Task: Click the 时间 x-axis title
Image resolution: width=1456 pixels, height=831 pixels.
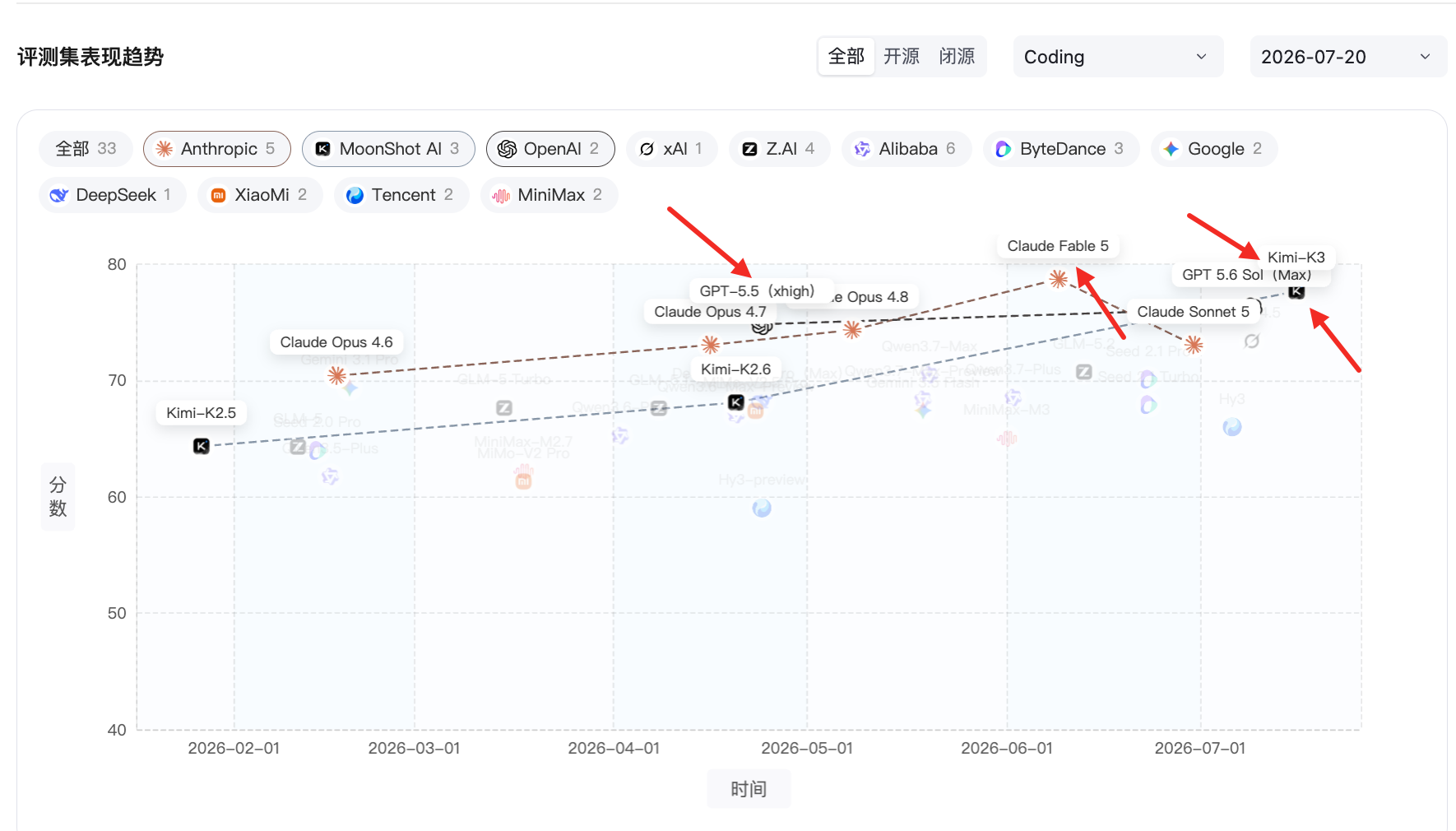Action: pos(749,789)
